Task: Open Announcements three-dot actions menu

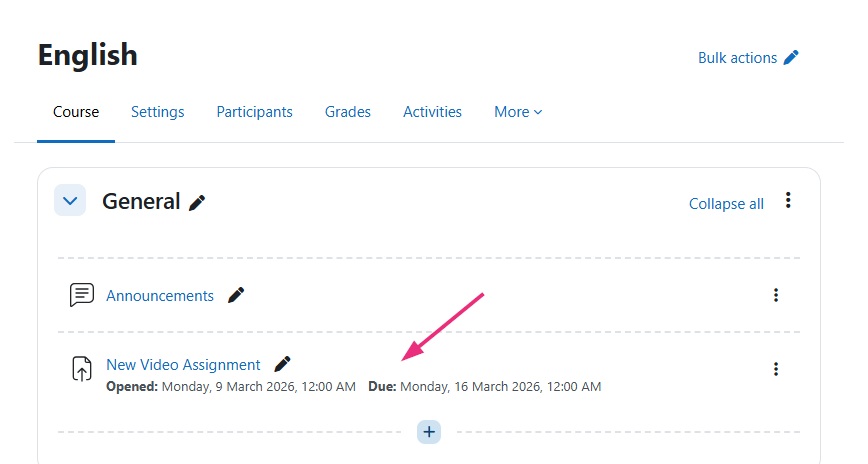Action: tap(776, 295)
